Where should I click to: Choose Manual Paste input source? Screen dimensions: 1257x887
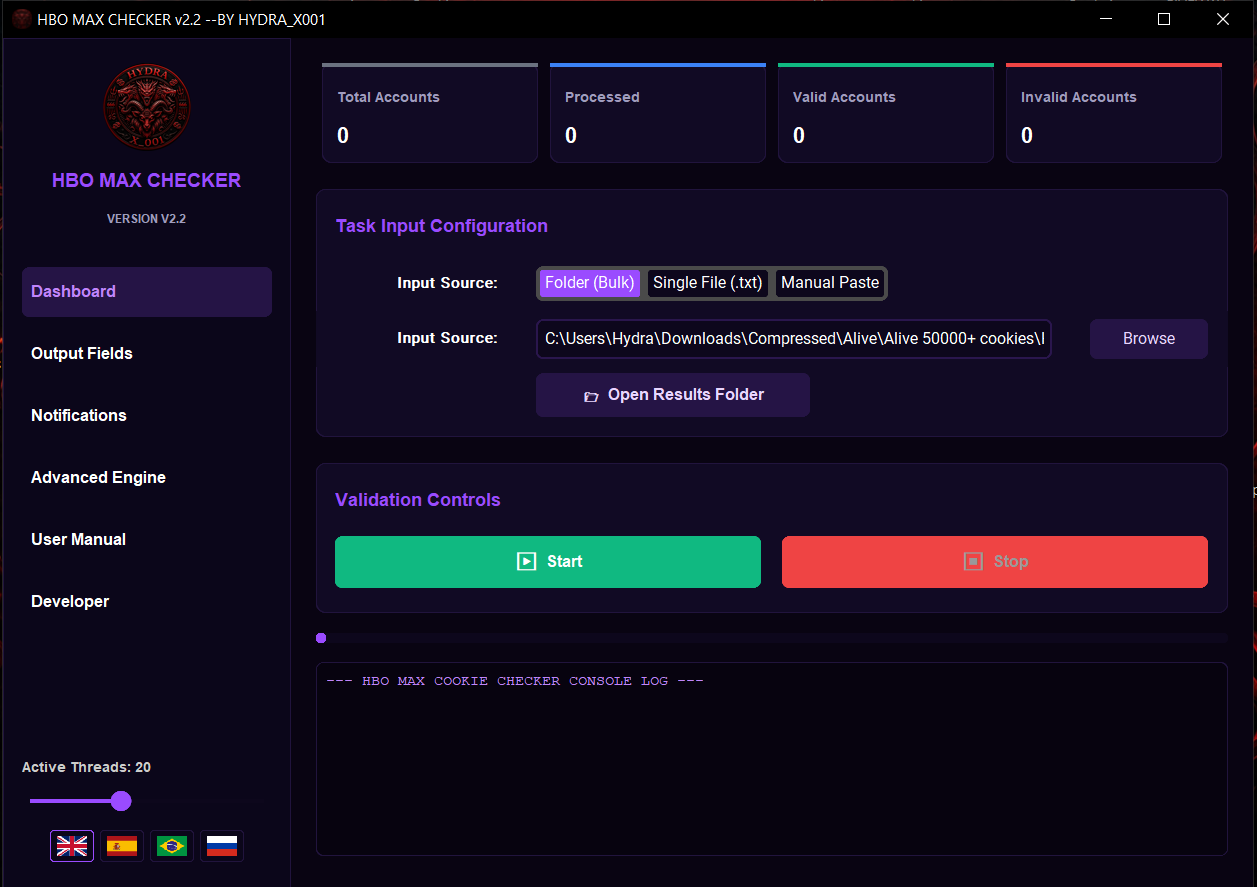click(x=830, y=283)
